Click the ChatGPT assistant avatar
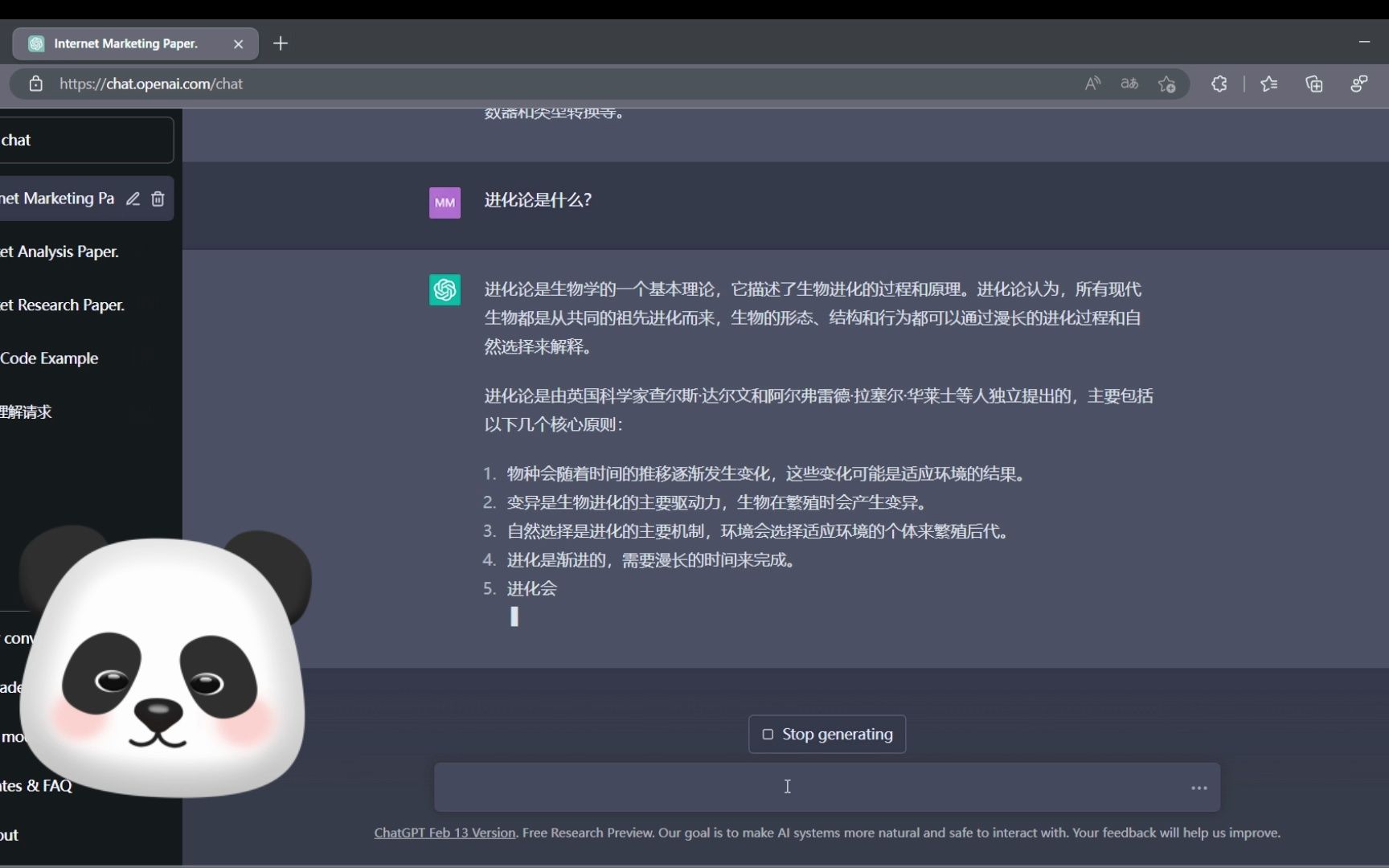The width and height of the screenshot is (1389, 868). click(x=445, y=290)
